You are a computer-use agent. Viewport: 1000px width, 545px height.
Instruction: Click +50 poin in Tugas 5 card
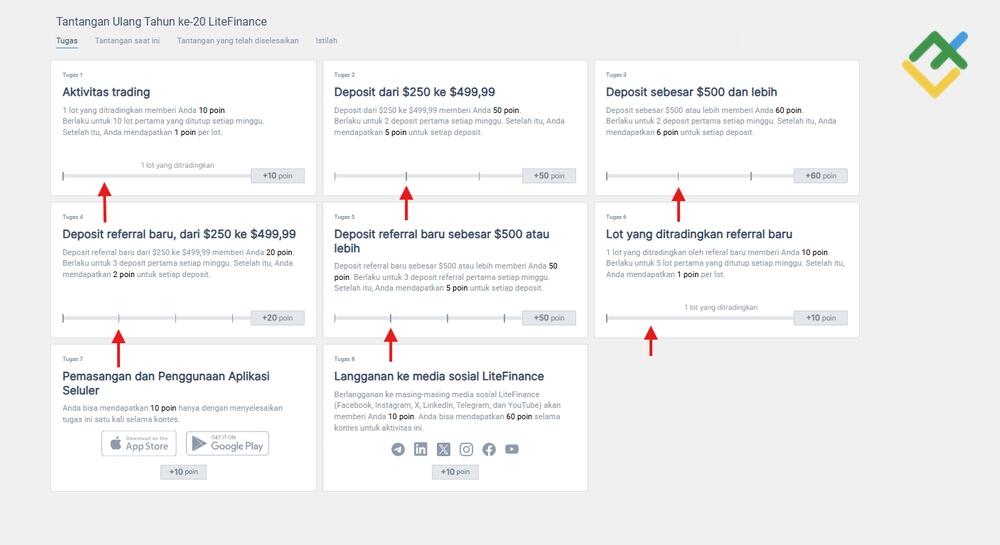click(549, 318)
